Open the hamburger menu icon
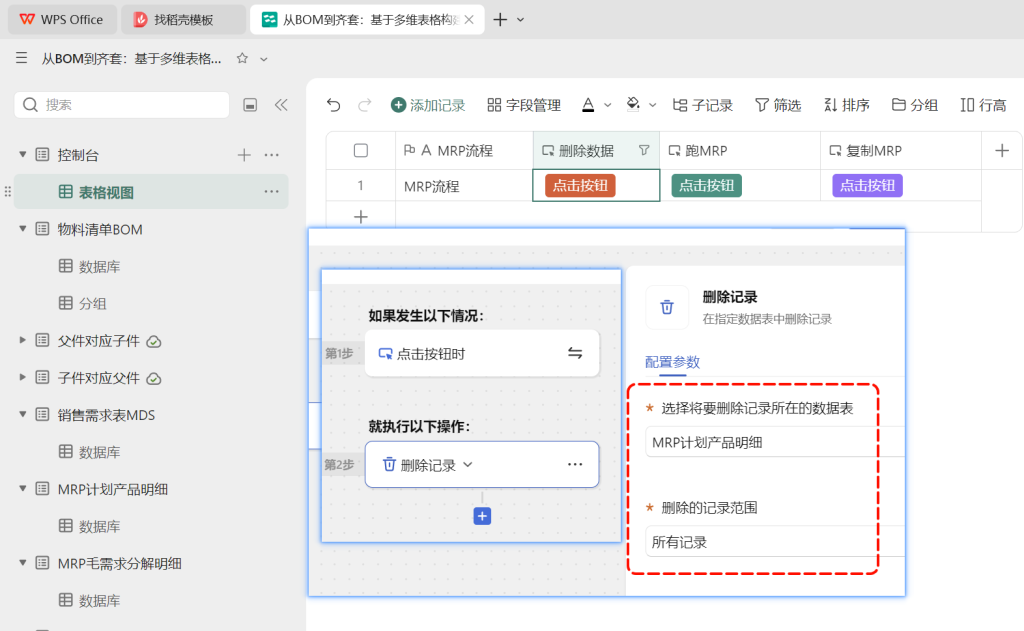The width and height of the screenshot is (1024, 631). [x=22, y=58]
